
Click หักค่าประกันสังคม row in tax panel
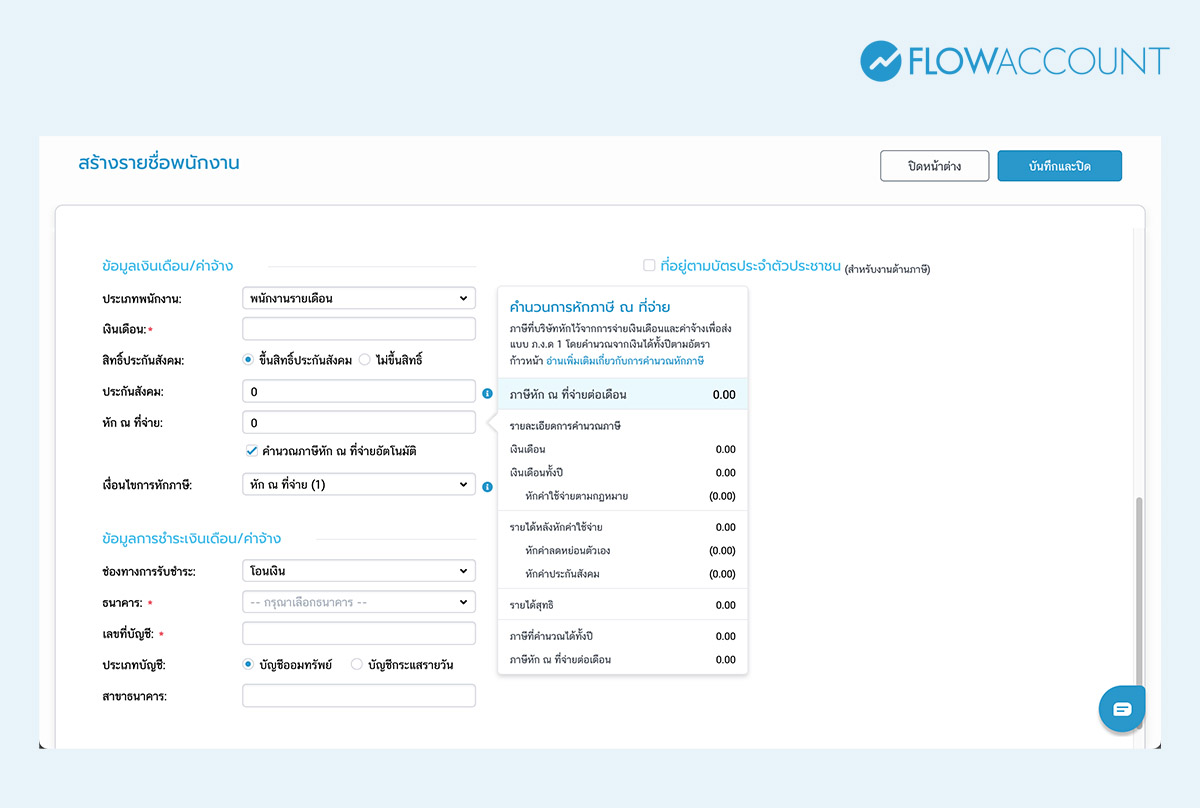pyautogui.click(x=622, y=574)
